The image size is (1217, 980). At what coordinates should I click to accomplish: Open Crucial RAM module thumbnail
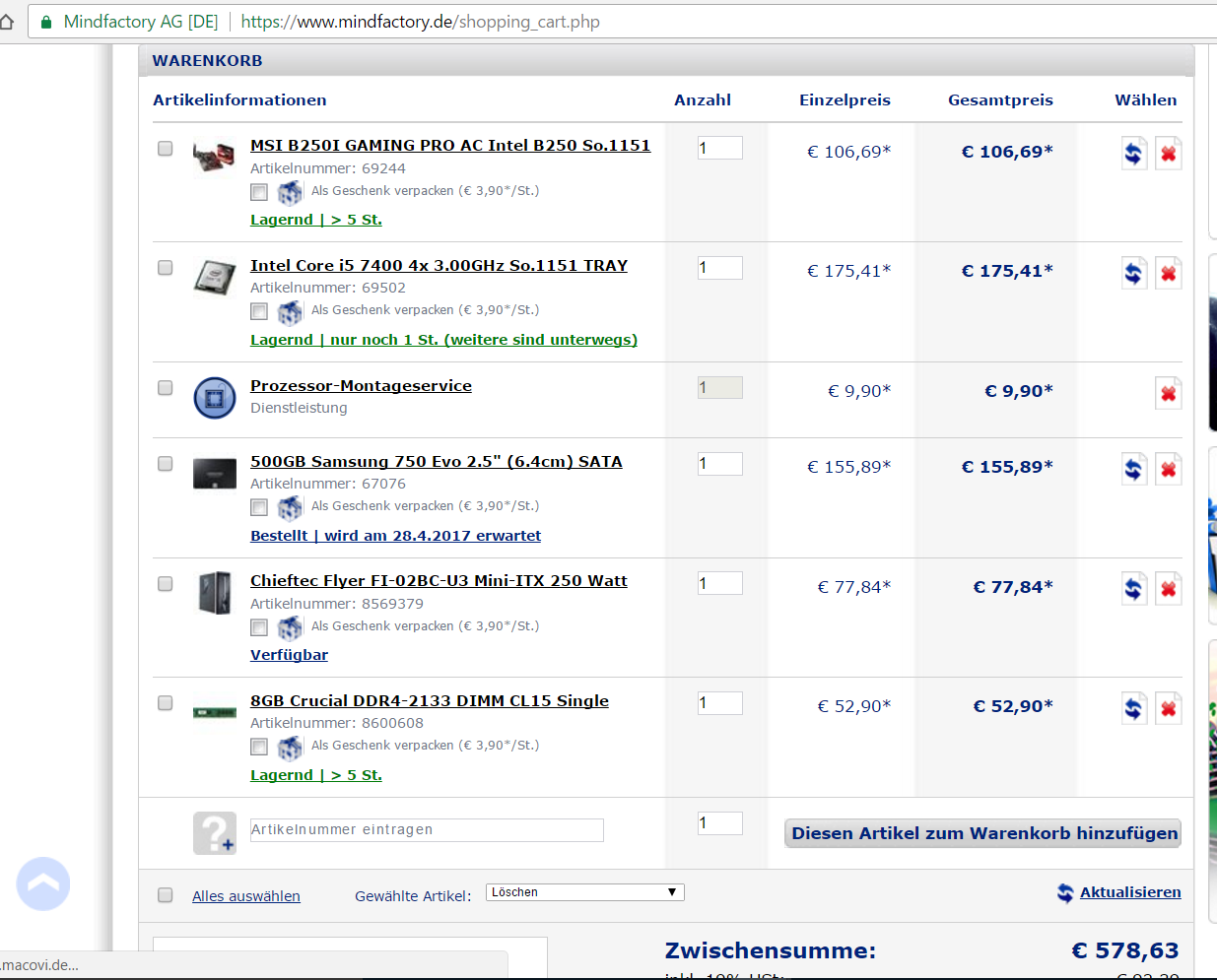214,712
